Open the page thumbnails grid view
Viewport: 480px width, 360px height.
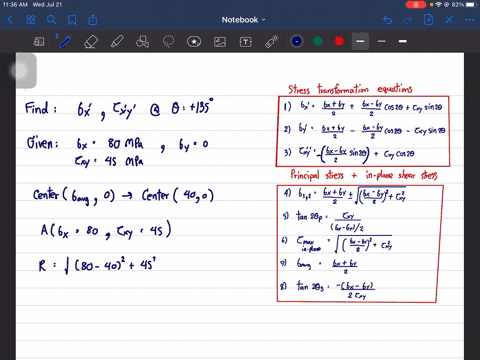[31, 20]
